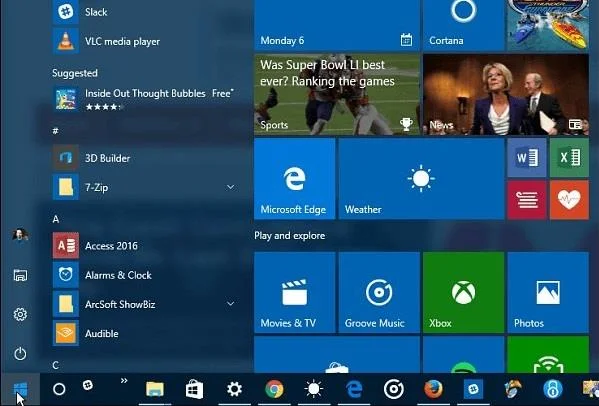Open Settings gear in Start sidebar
Viewport: 599px width, 406px height.
[20, 314]
